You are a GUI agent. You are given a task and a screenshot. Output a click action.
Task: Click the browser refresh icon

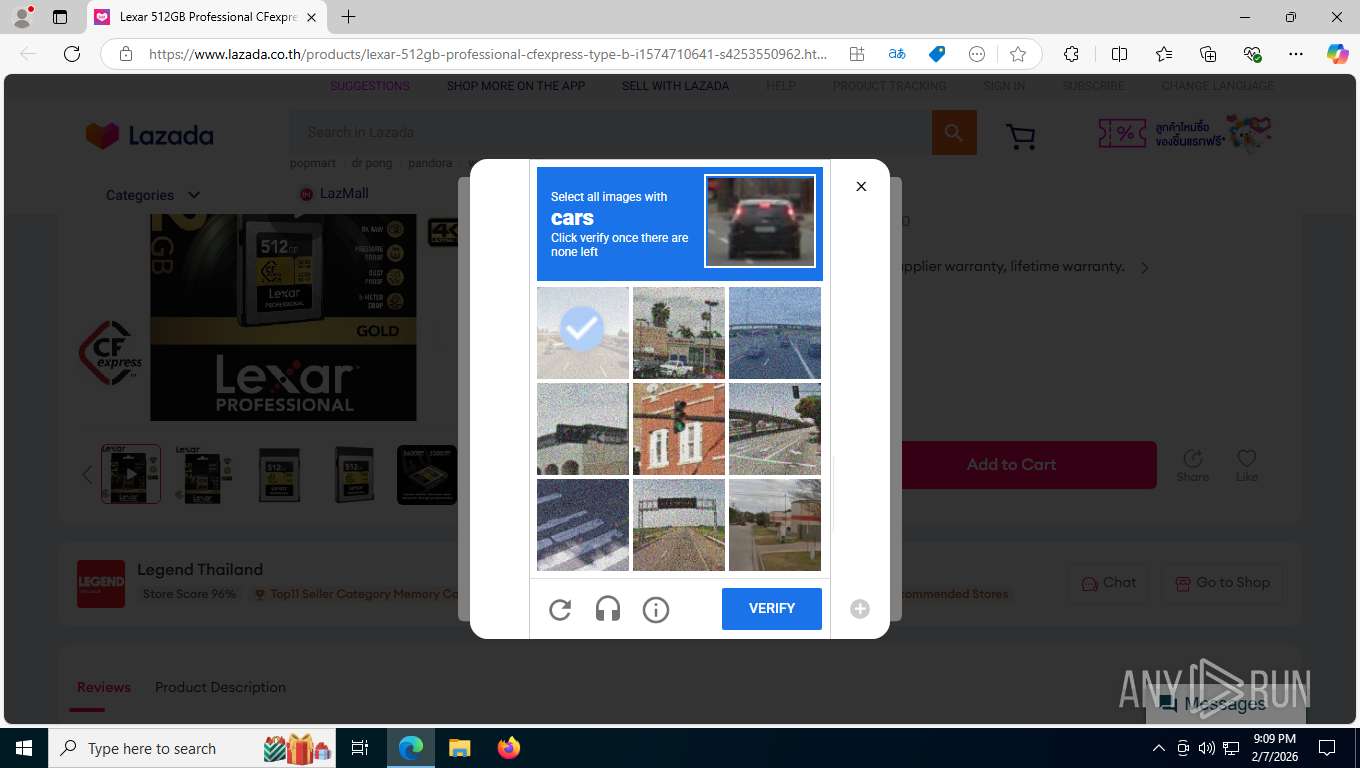coord(72,54)
